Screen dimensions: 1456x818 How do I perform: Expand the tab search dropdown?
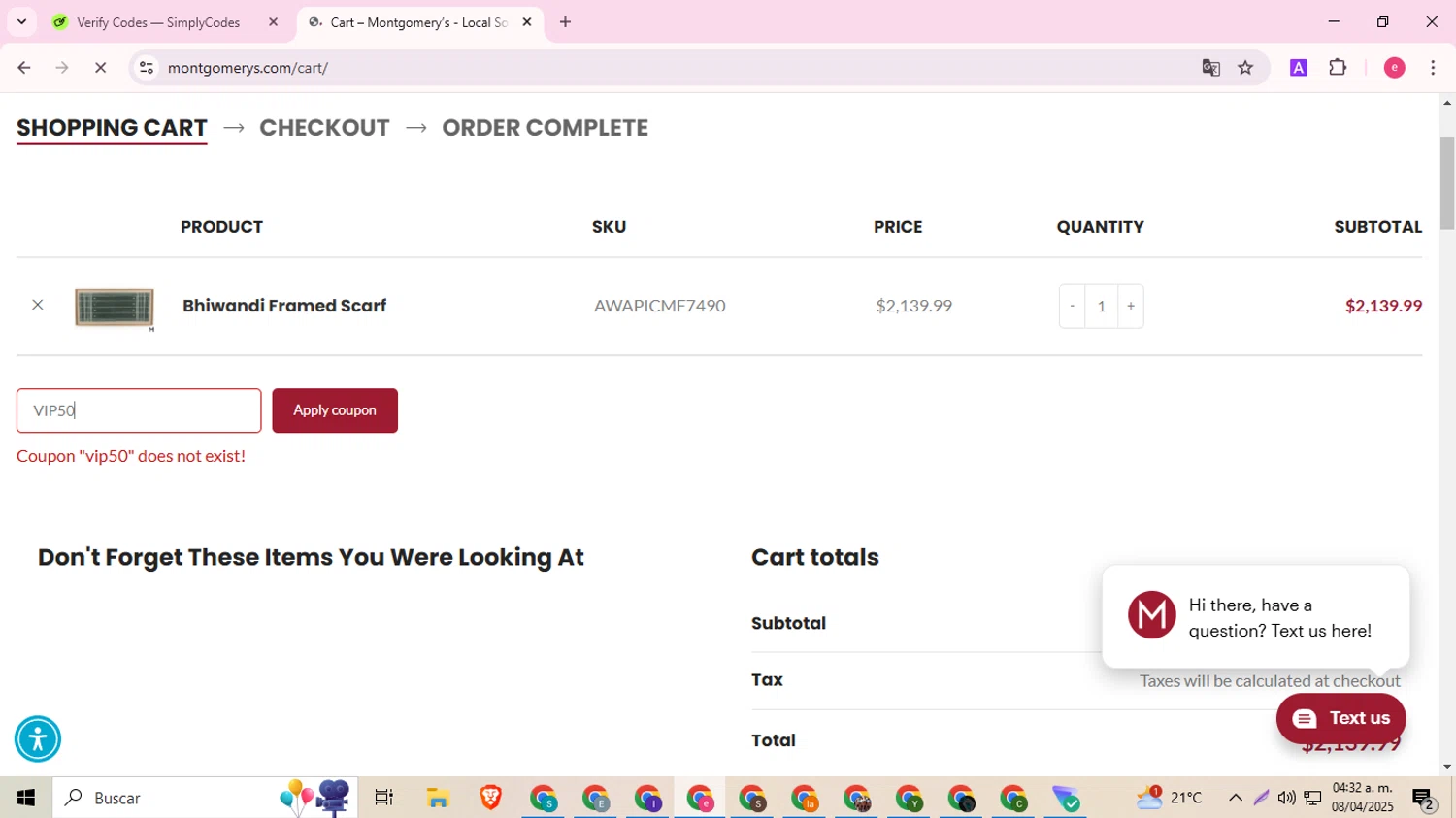tap(21, 22)
